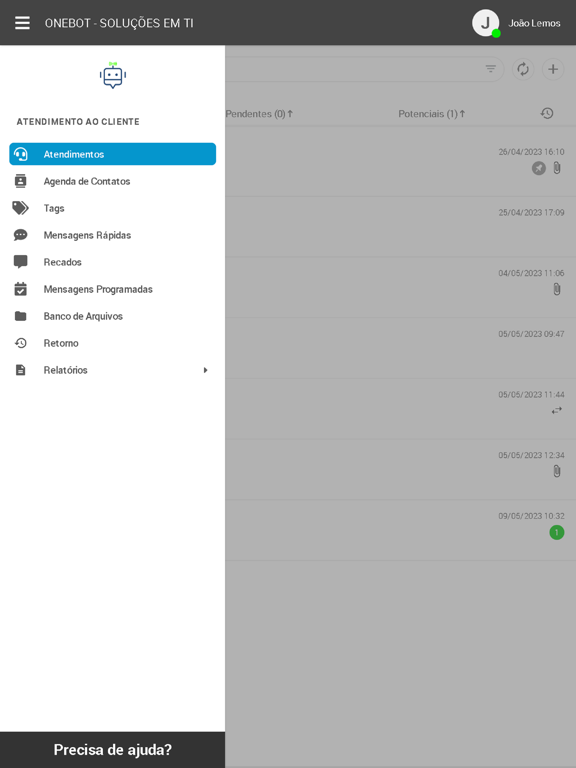This screenshot has width=576, height=768.
Task: Select the 05/05/2023 11:44 timestamp
Action: click(x=531, y=394)
